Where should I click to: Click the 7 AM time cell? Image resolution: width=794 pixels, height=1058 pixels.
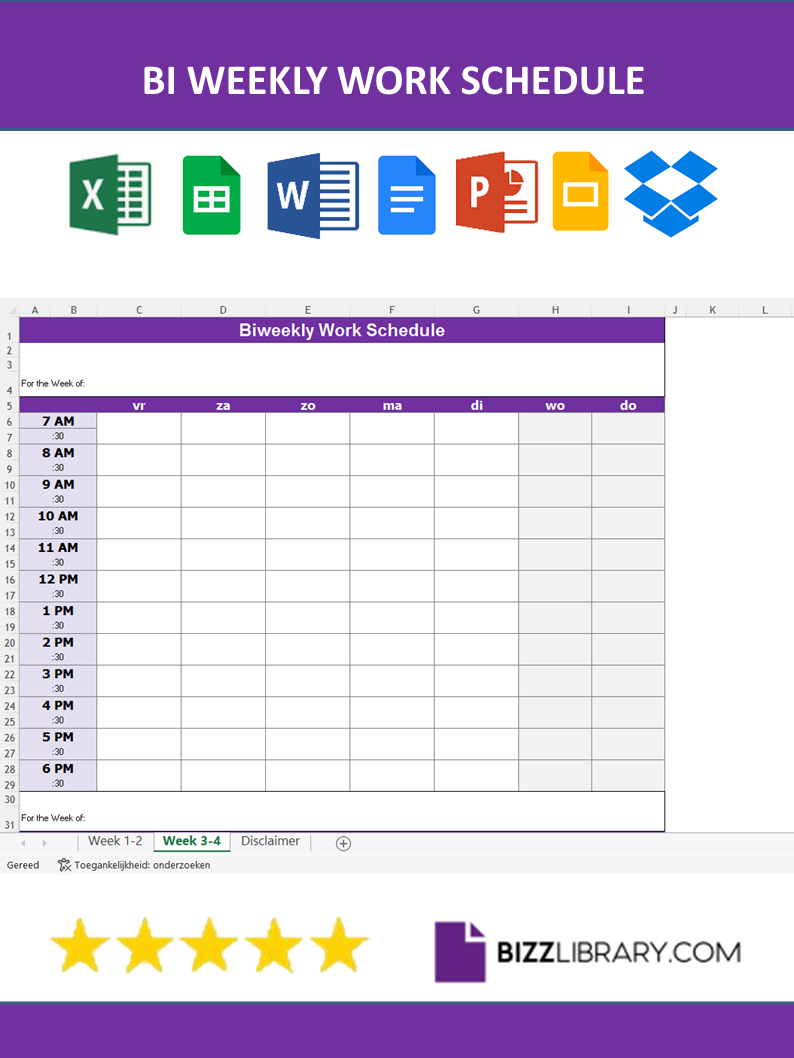[58, 421]
